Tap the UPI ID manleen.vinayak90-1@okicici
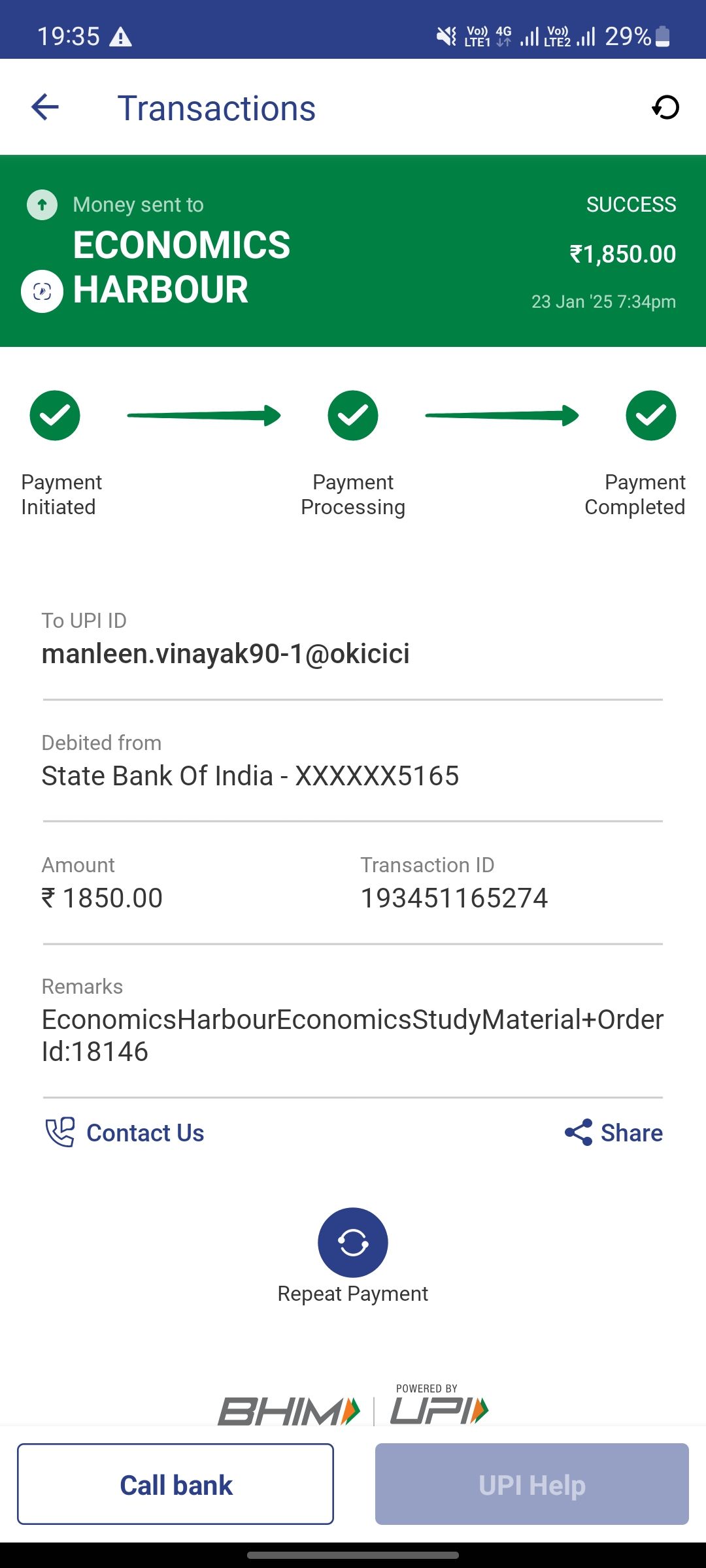 tap(226, 654)
